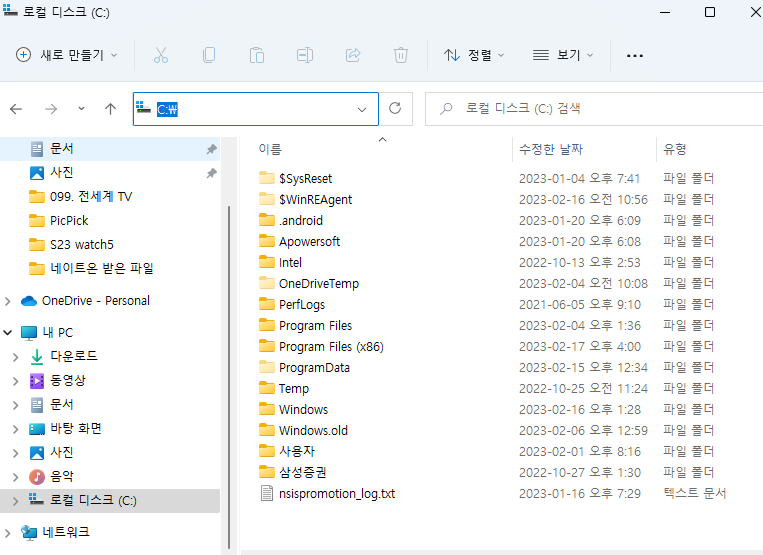
Task: Select nsispromotion_log.txt file icon
Action: click(267, 493)
